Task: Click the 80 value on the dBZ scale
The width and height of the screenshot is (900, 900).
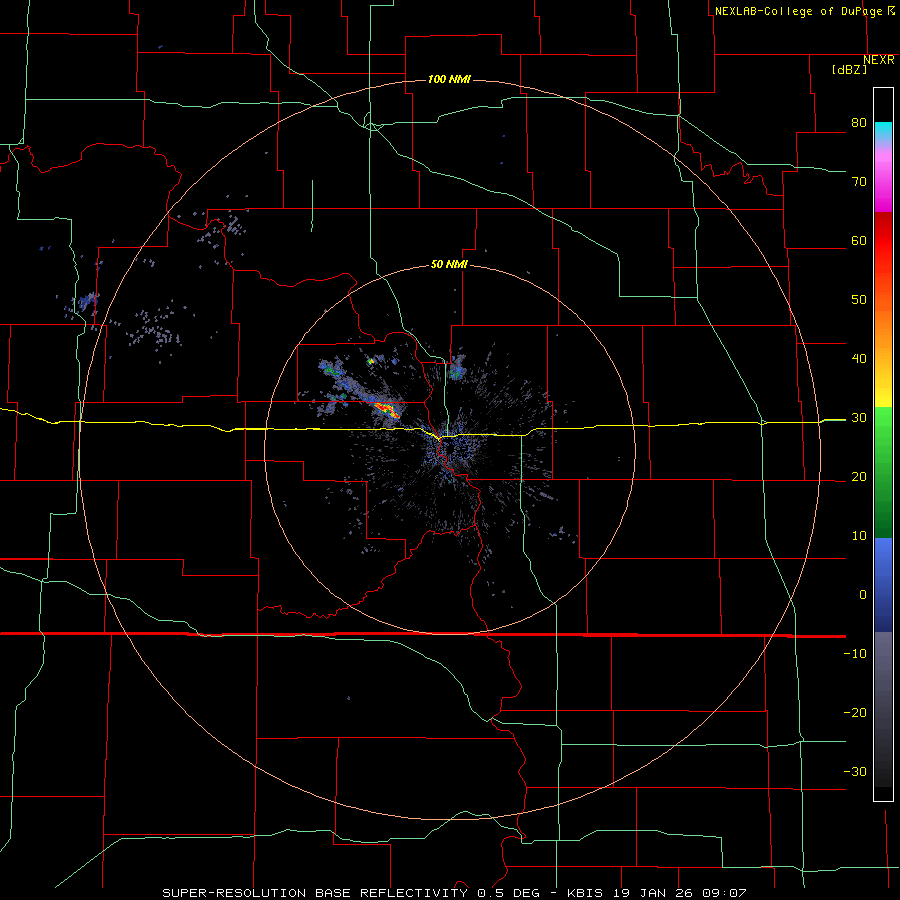Action: (x=859, y=123)
